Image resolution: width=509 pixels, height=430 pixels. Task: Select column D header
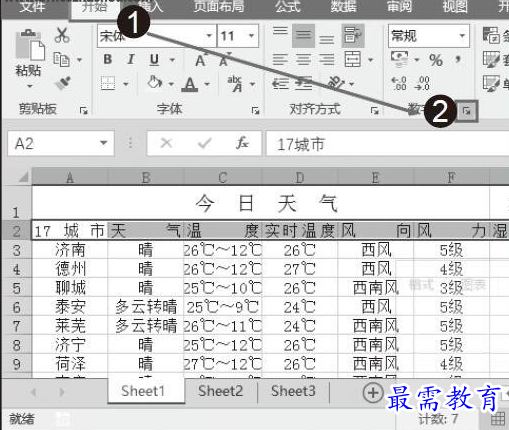pyautogui.click(x=300, y=177)
